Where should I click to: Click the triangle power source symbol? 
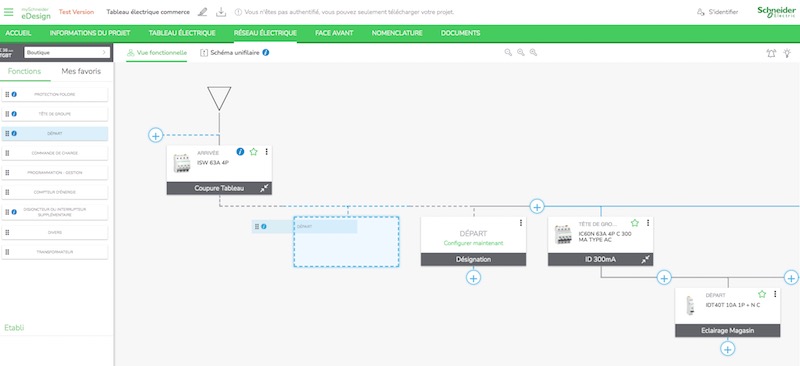(x=219, y=98)
